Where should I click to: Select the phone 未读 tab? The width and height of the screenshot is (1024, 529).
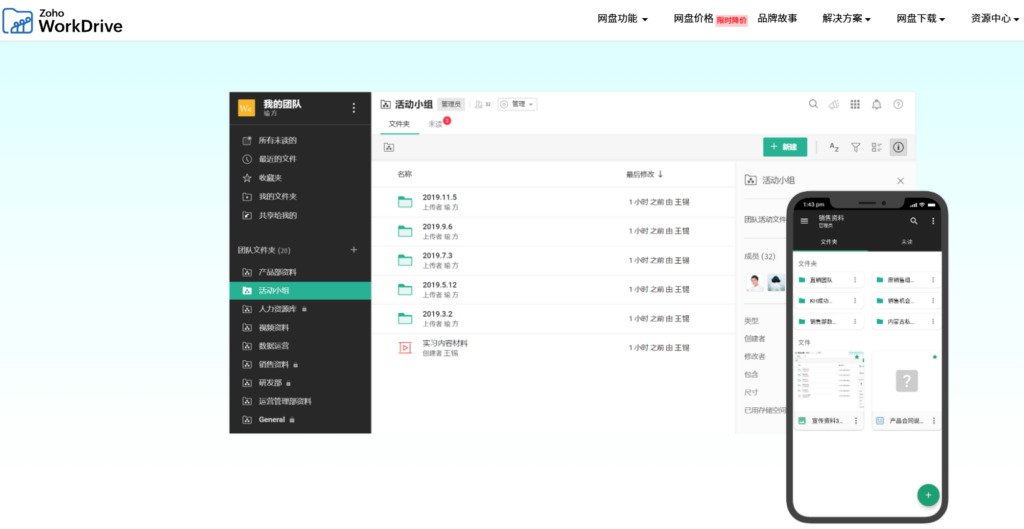coord(906,242)
